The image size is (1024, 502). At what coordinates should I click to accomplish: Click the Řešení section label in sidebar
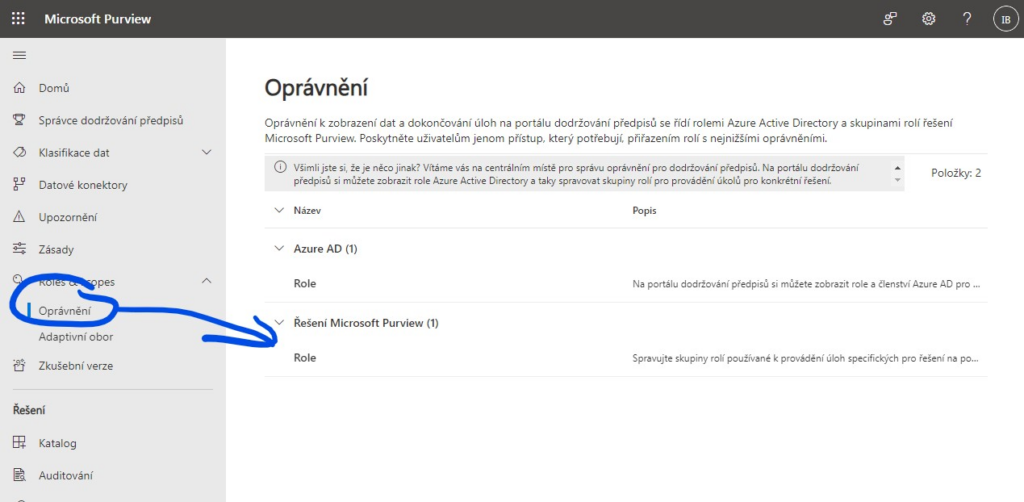(29, 410)
